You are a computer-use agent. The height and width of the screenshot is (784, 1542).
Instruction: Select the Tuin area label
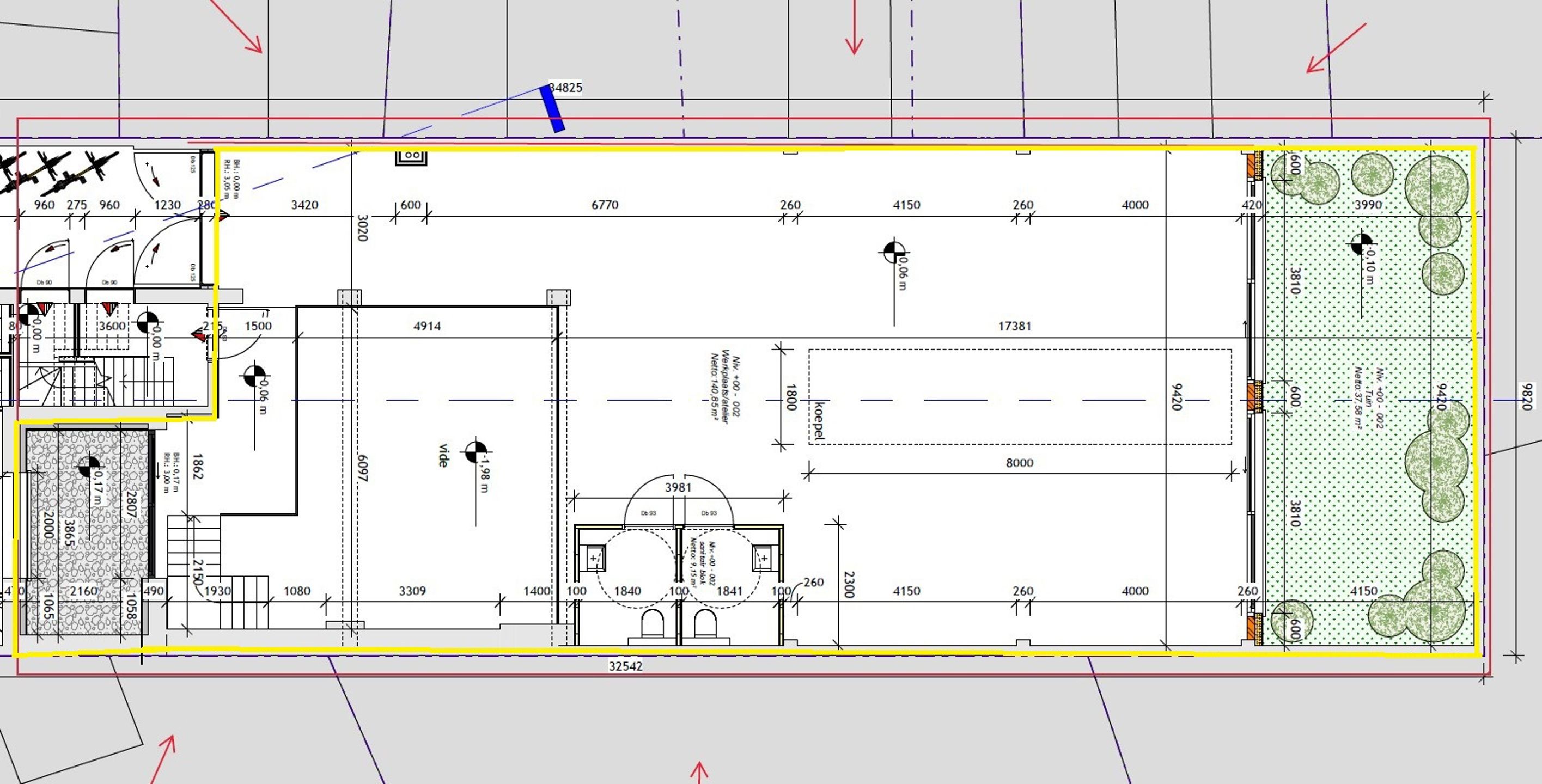coord(1368,397)
